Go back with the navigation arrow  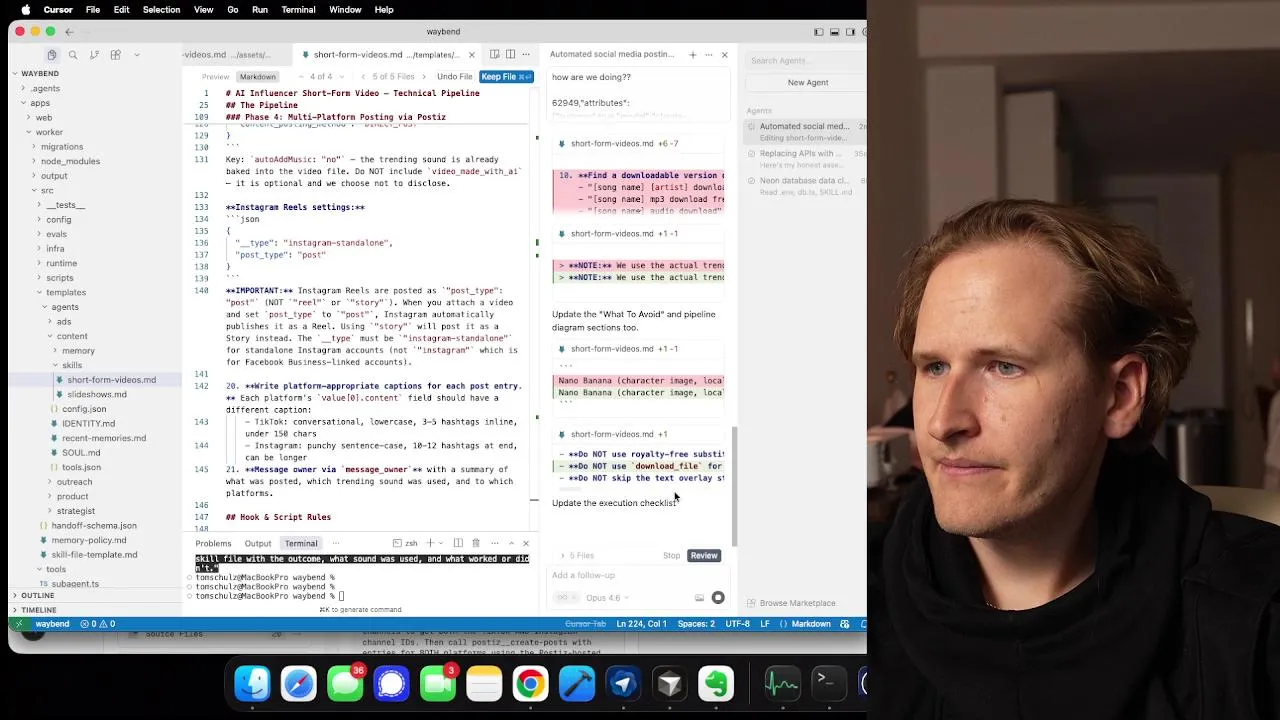pyautogui.click(x=69, y=32)
